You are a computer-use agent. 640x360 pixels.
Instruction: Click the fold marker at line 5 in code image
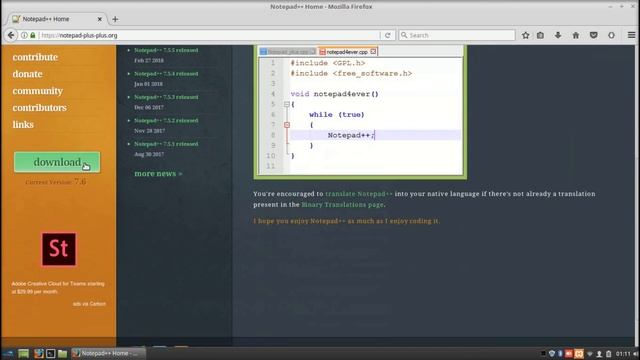click(287, 104)
